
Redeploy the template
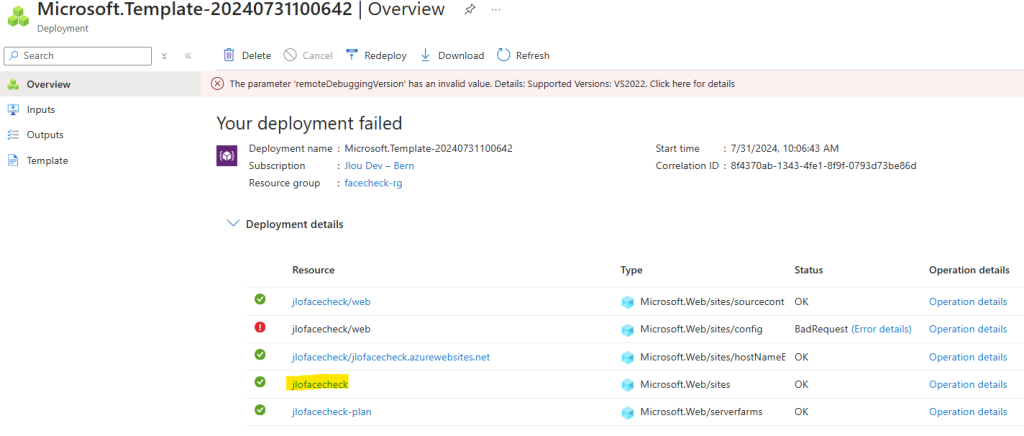click(376, 55)
